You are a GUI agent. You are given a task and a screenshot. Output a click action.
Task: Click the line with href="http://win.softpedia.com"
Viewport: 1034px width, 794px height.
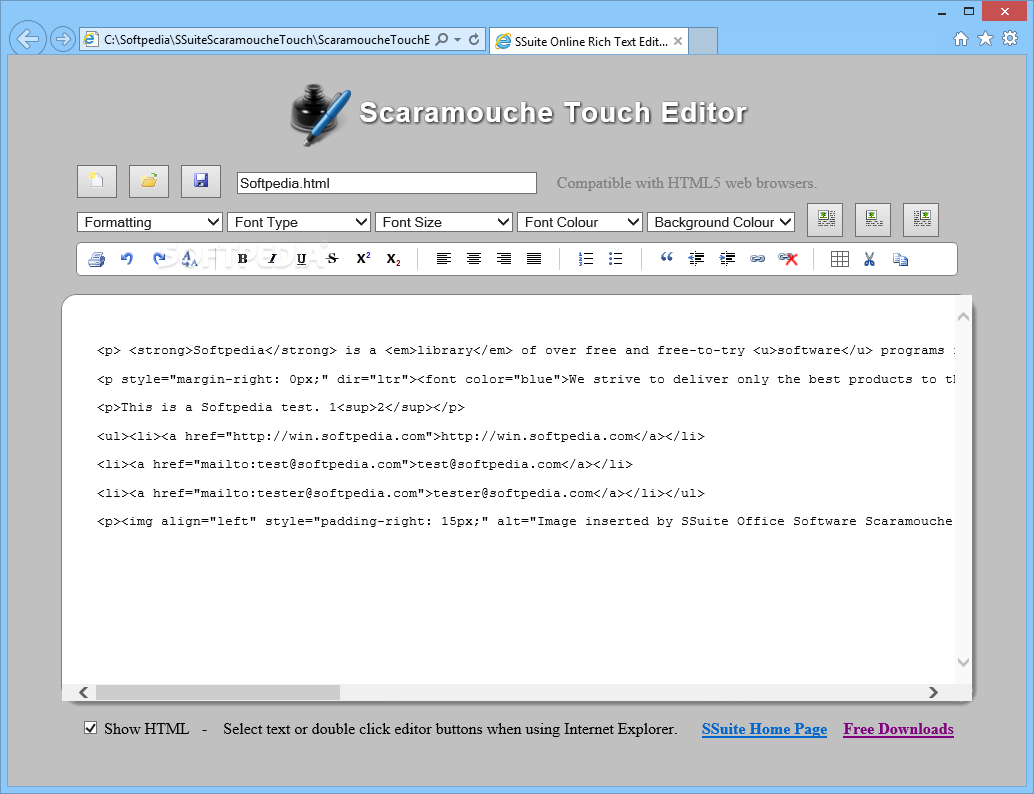(401, 437)
